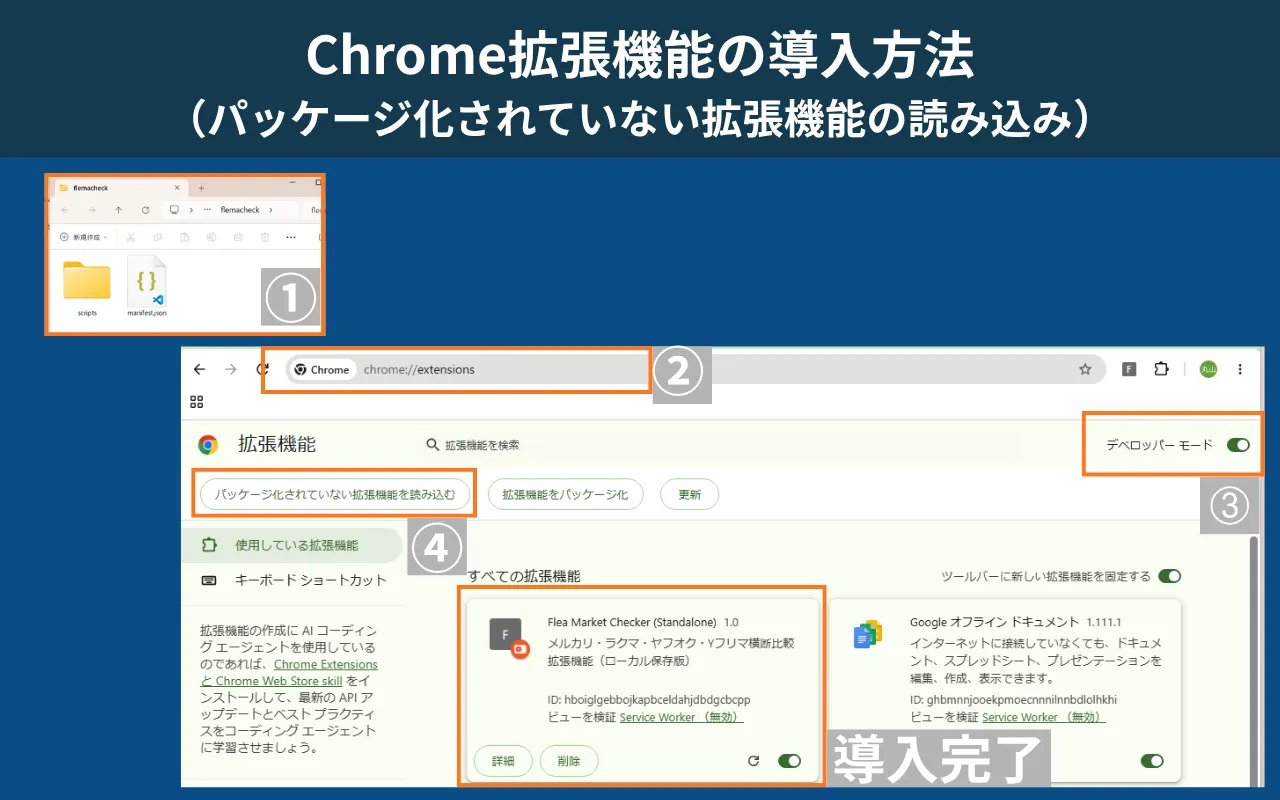Open キーボード ショートカット in the sidebar

[295, 580]
